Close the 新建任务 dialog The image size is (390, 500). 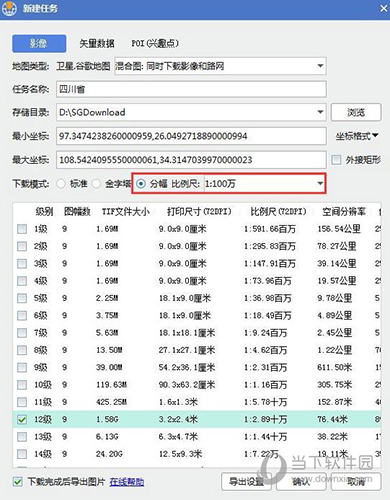(384, 8)
